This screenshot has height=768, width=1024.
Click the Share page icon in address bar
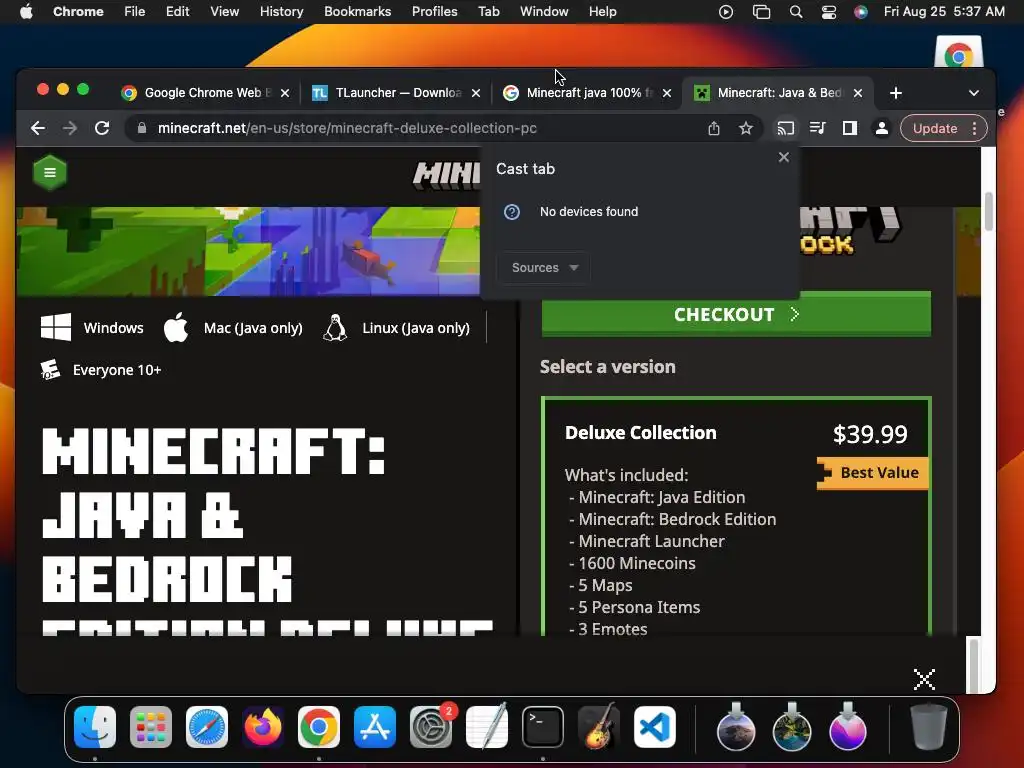714,128
